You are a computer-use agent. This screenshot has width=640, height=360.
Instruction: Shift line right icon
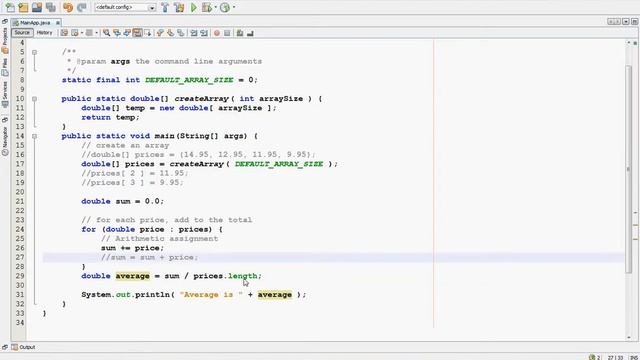(204, 33)
